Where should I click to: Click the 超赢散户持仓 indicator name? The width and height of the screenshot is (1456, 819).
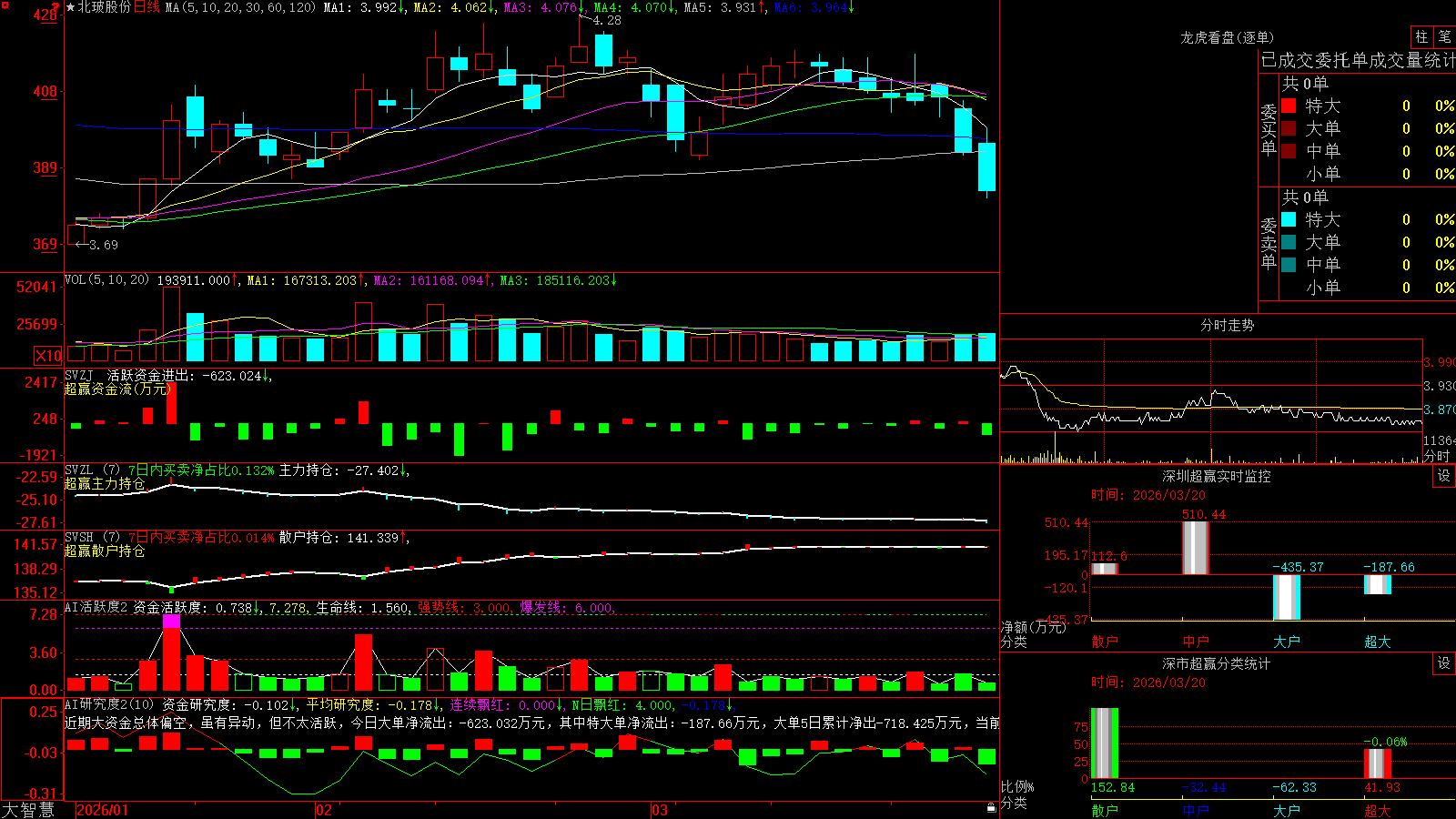105,551
